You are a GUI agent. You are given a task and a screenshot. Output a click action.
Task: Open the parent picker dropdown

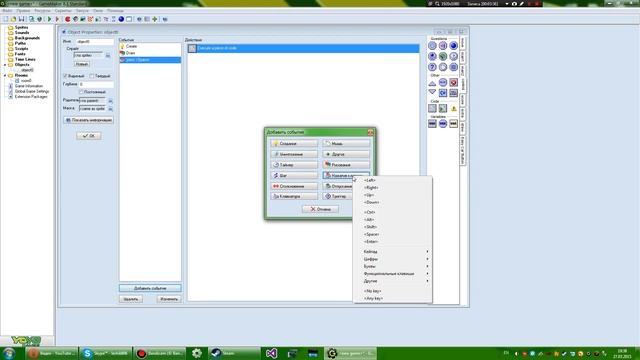tap(110, 101)
